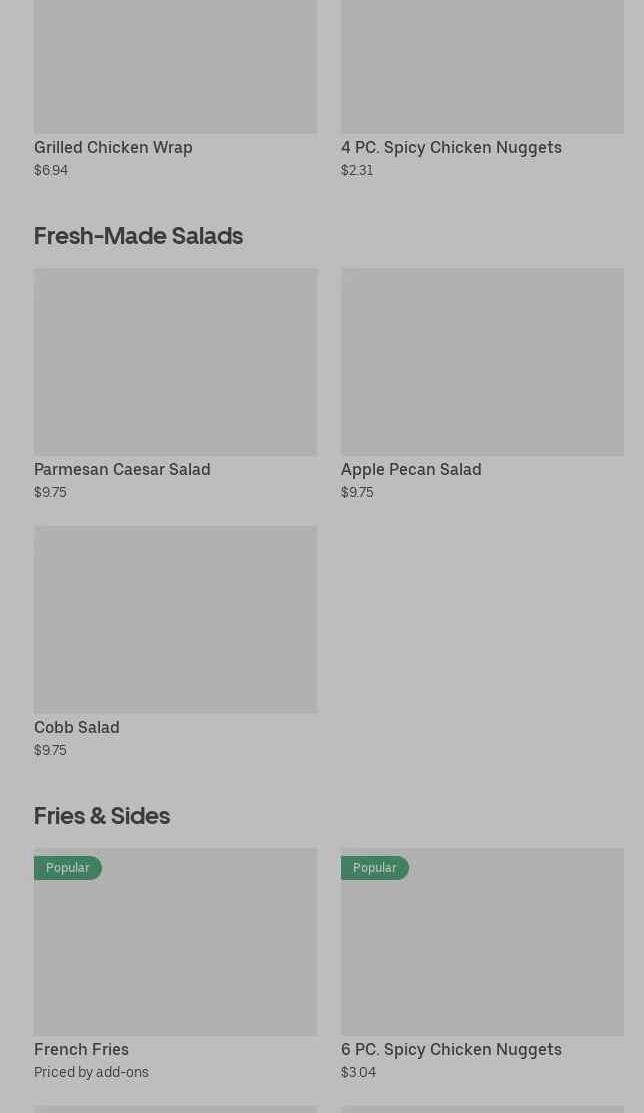644x1113 pixels.
Task: Click the "Priced by add-ons" text
Action: pos(91,1072)
